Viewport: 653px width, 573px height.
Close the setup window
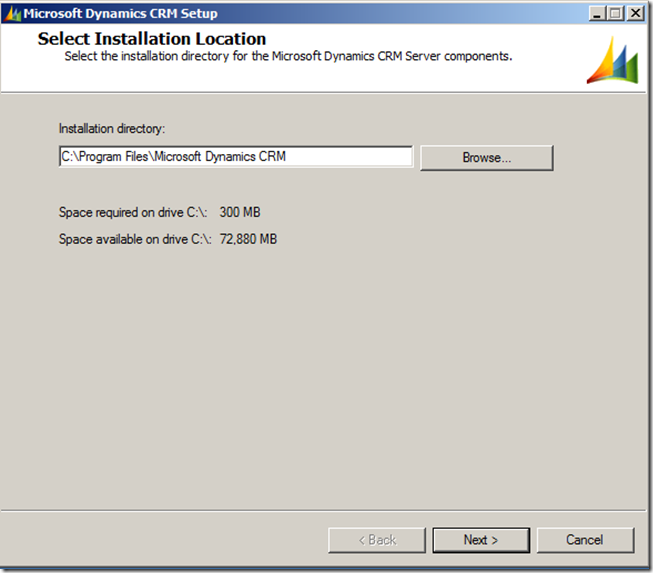[636, 14]
